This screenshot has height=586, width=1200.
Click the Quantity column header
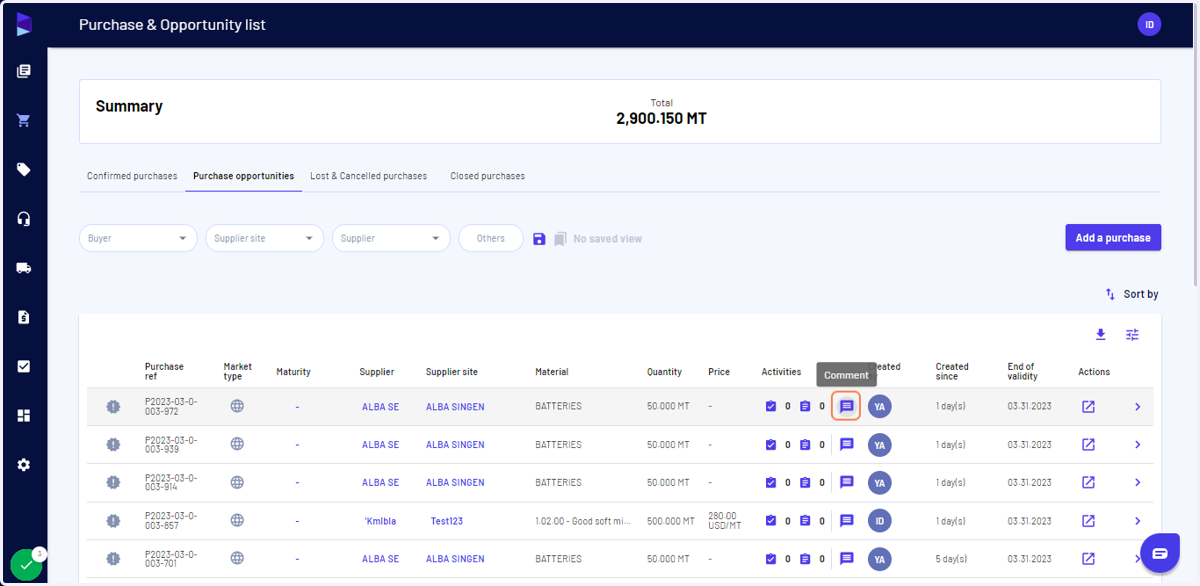(x=664, y=372)
